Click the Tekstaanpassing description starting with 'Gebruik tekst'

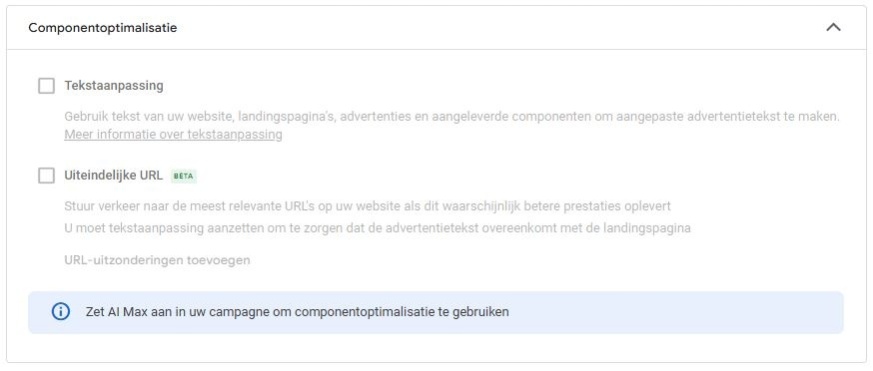coord(452,117)
